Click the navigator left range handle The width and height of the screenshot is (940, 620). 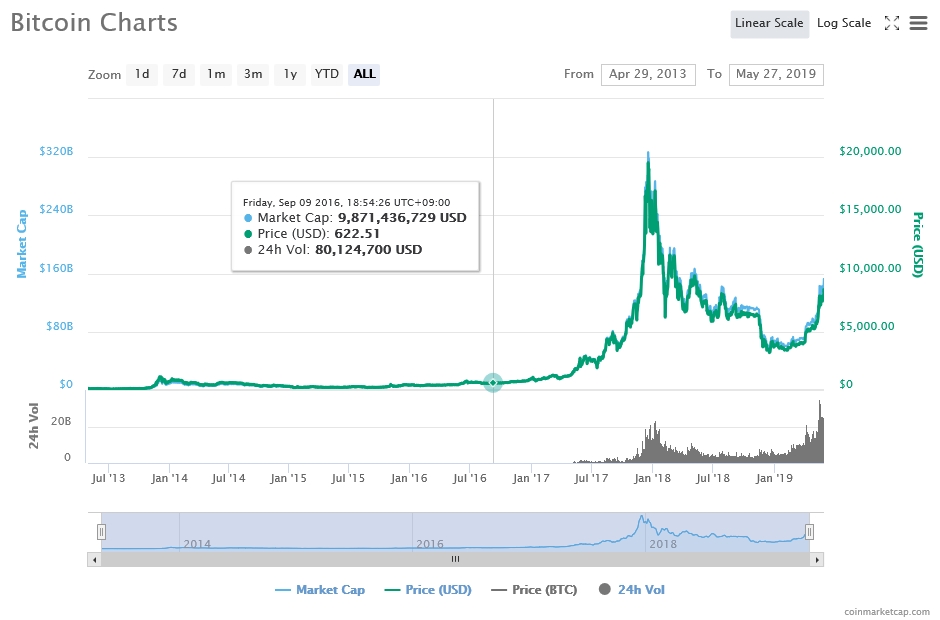click(x=101, y=532)
